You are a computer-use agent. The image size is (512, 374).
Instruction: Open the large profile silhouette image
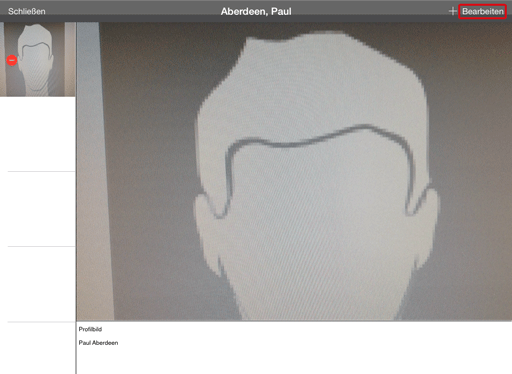[x=294, y=171]
